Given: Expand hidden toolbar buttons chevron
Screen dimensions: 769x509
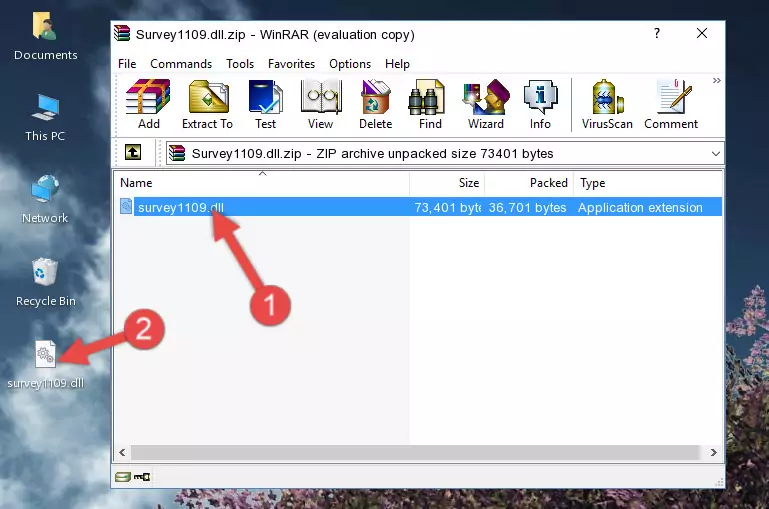Looking at the screenshot, I should coord(717,80).
